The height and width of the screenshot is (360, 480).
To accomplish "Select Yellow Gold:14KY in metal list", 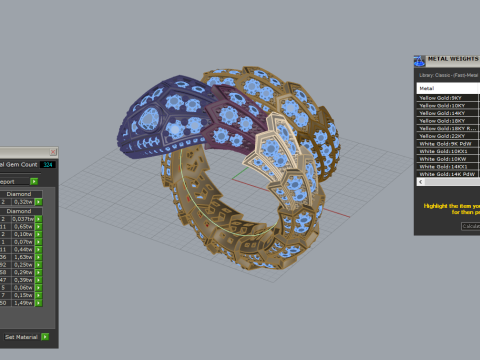I will point(447,113).
